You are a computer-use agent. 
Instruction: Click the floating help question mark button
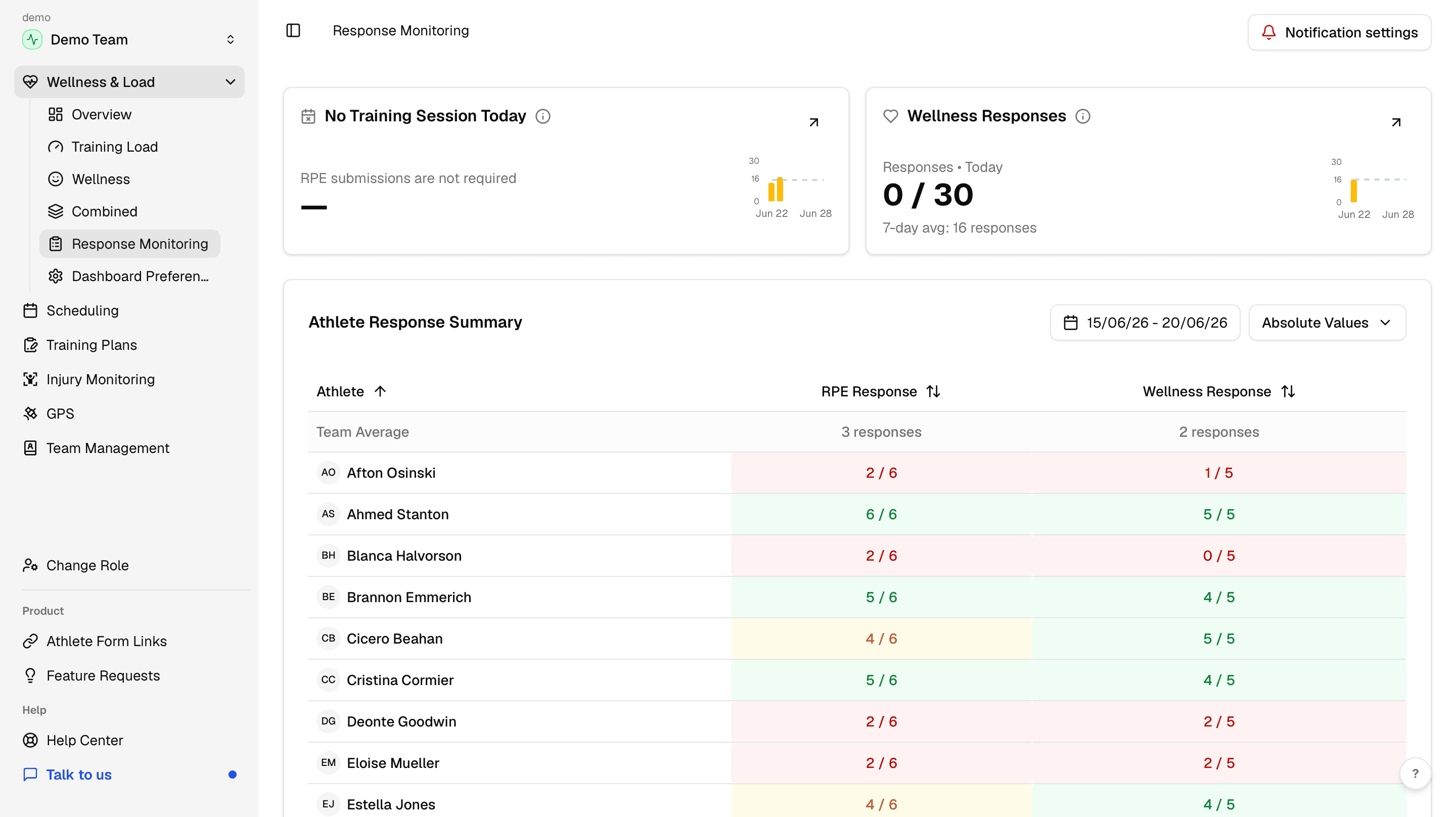point(1415,774)
